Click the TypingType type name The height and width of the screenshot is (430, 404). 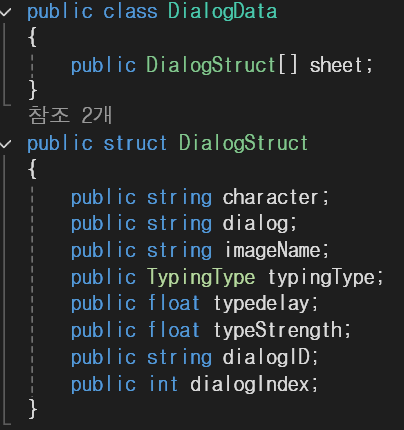(201, 277)
